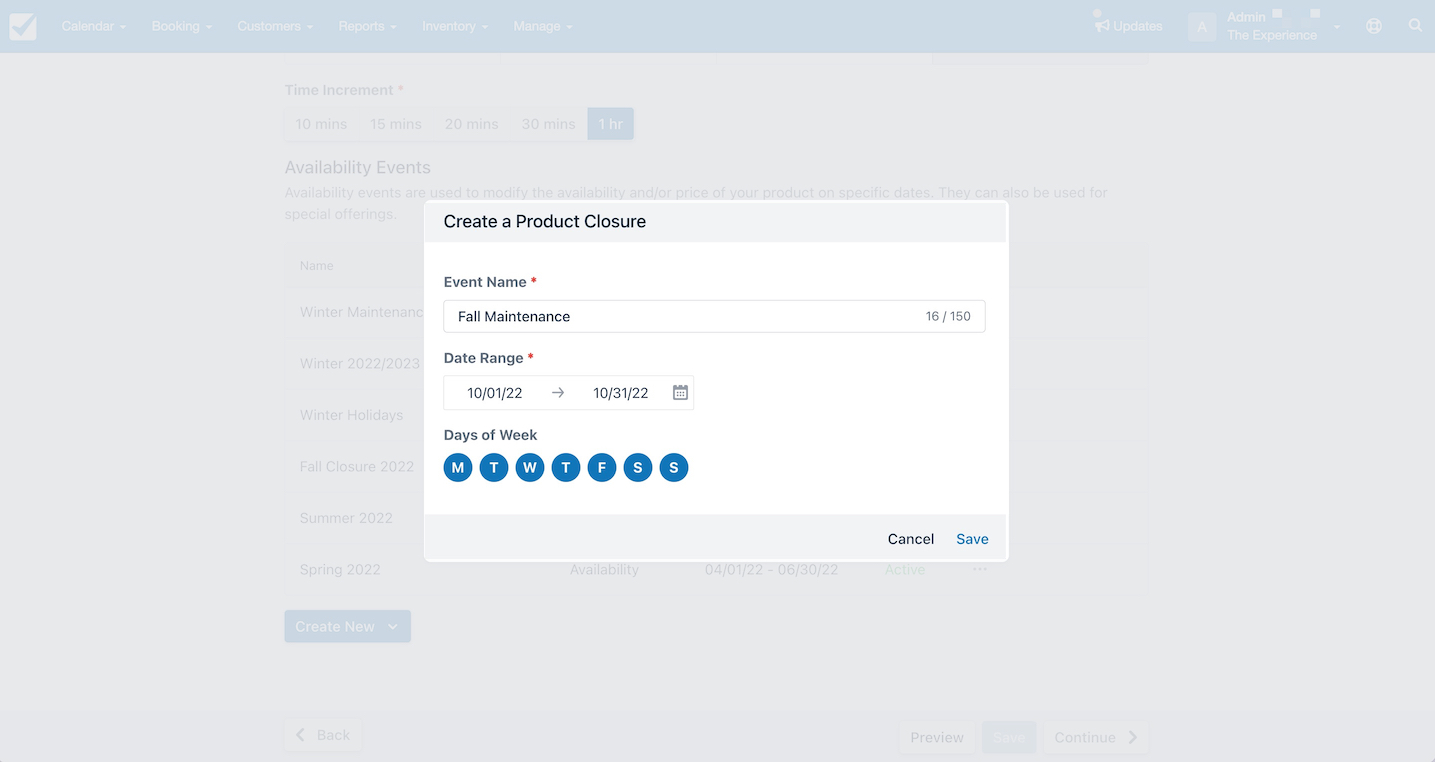Click the Checkfront checkmark logo
1435x762 pixels.
23,26
